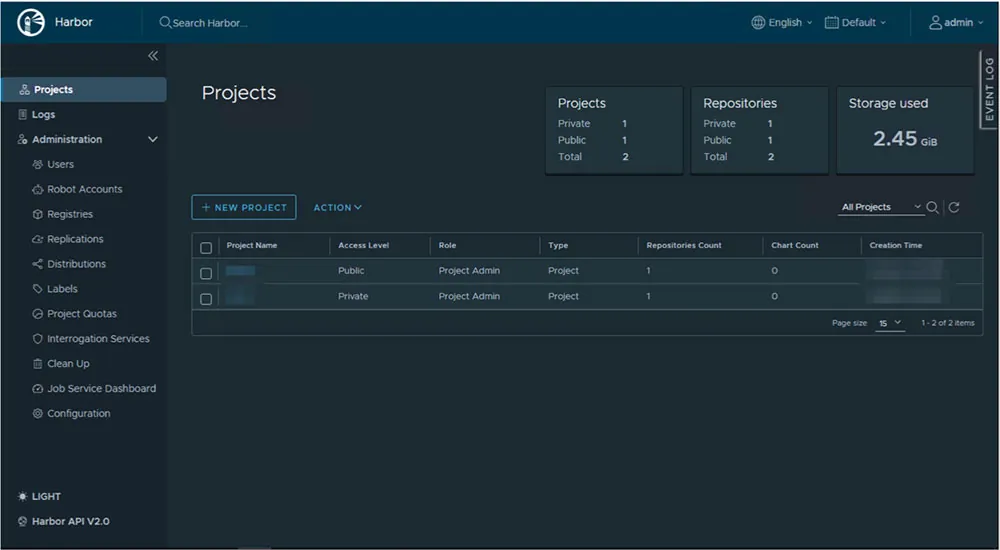Tick the checkbox for the Private project row
The width and height of the screenshot is (1000, 550).
tap(206, 299)
